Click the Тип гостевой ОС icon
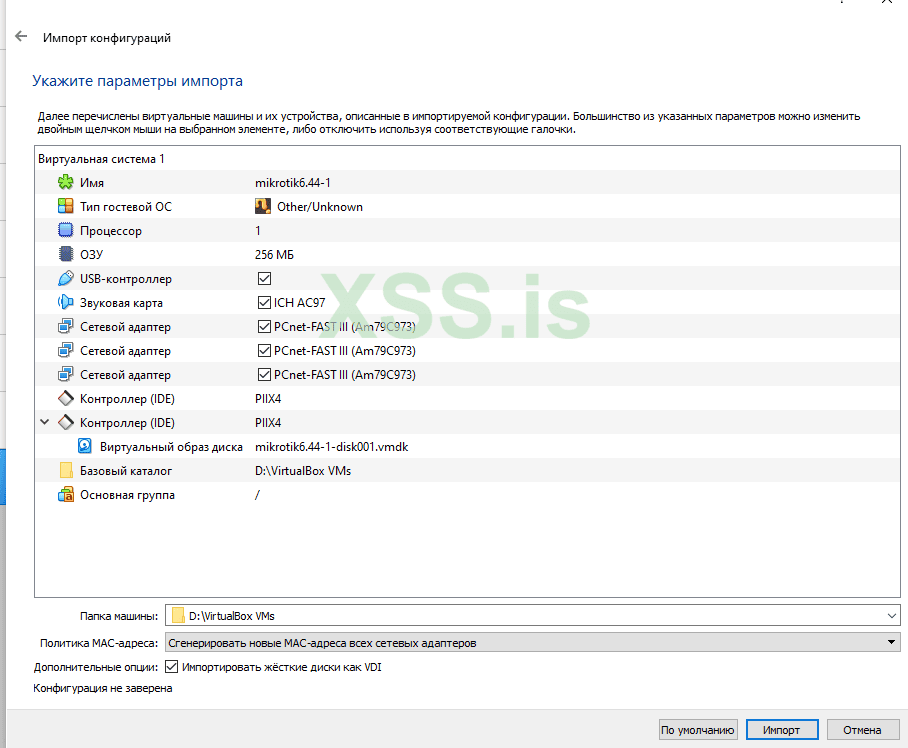The width and height of the screenshot is (908, 748). [66, 206]
